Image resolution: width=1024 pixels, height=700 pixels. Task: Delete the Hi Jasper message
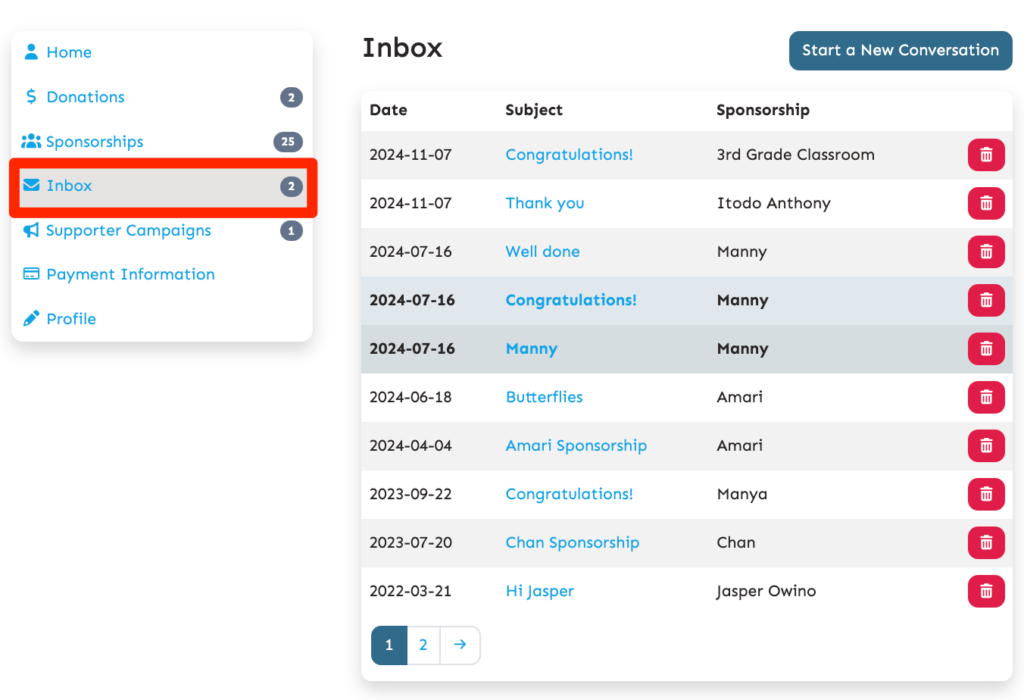(985, 591)
